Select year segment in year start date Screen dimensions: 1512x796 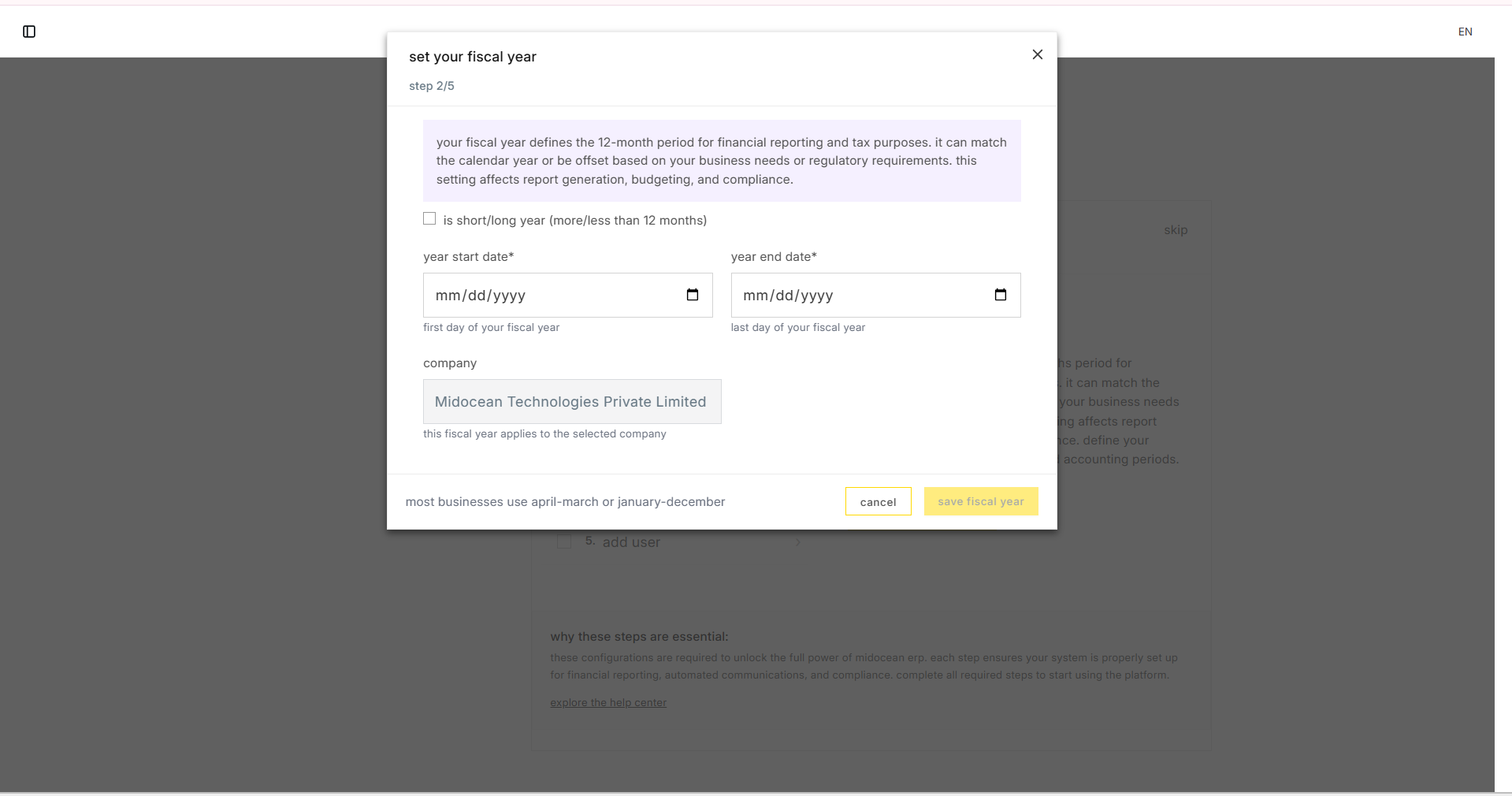tap(509, 296)
